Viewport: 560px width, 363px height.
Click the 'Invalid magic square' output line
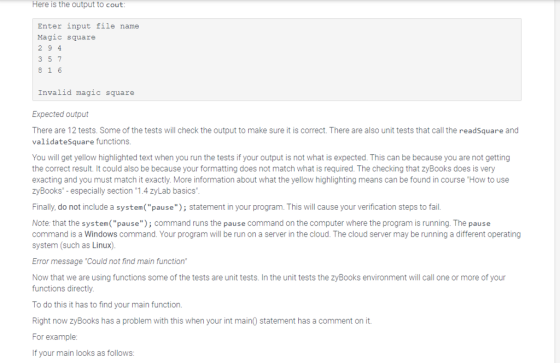[86, 93]
